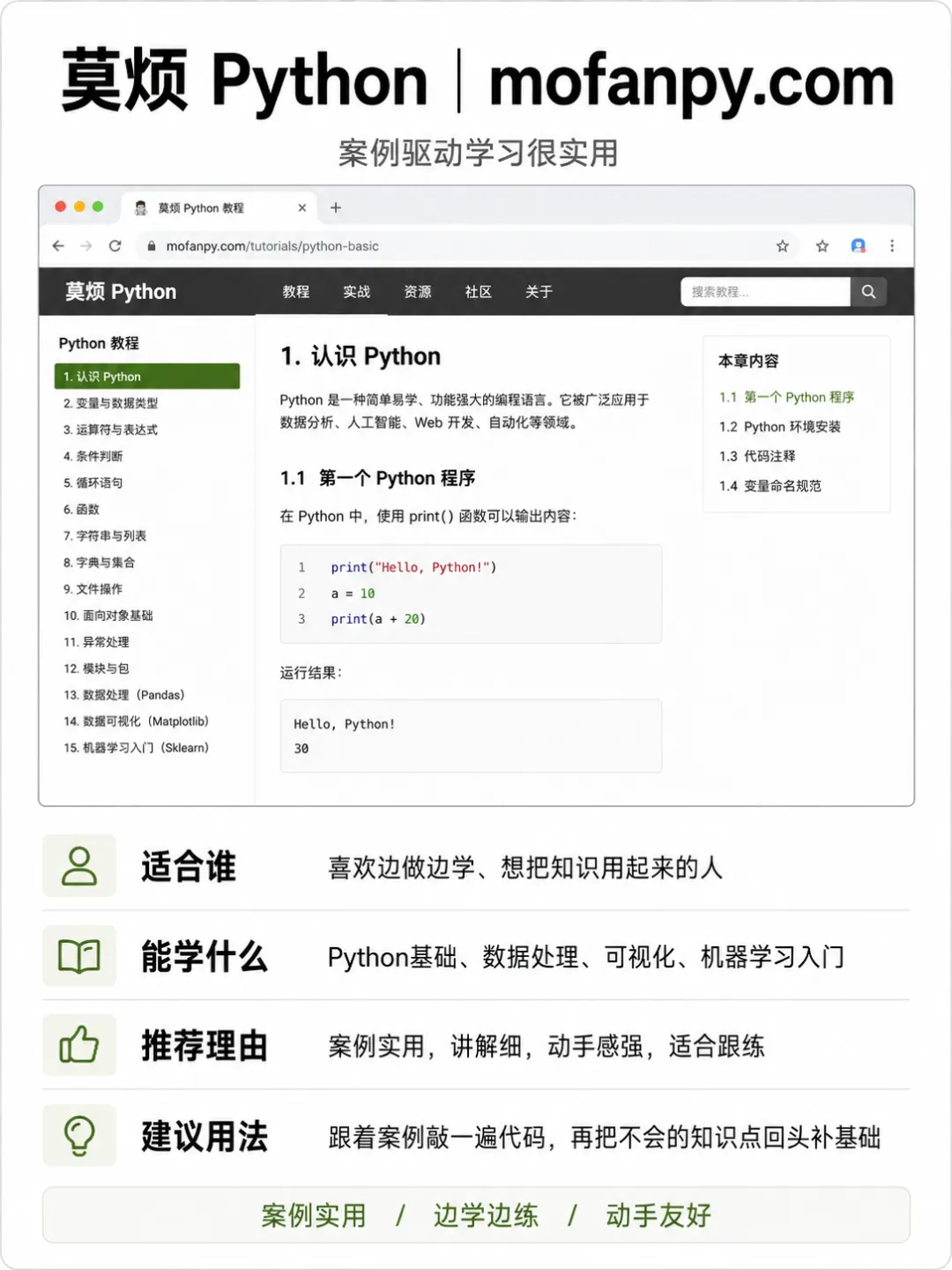Jump to 1.3 代码注释
952x1270 pixels.
tap(757, 456)
